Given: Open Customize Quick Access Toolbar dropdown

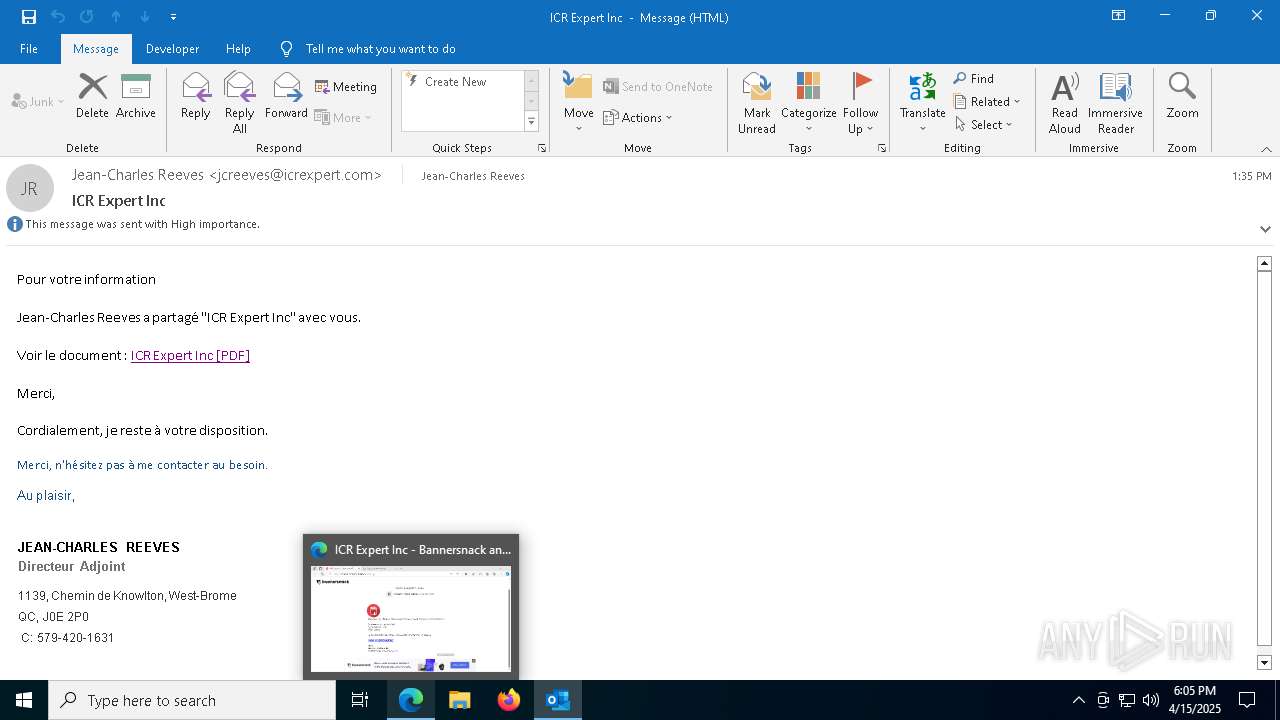Looking at the screenshot, I should (174, 17).
